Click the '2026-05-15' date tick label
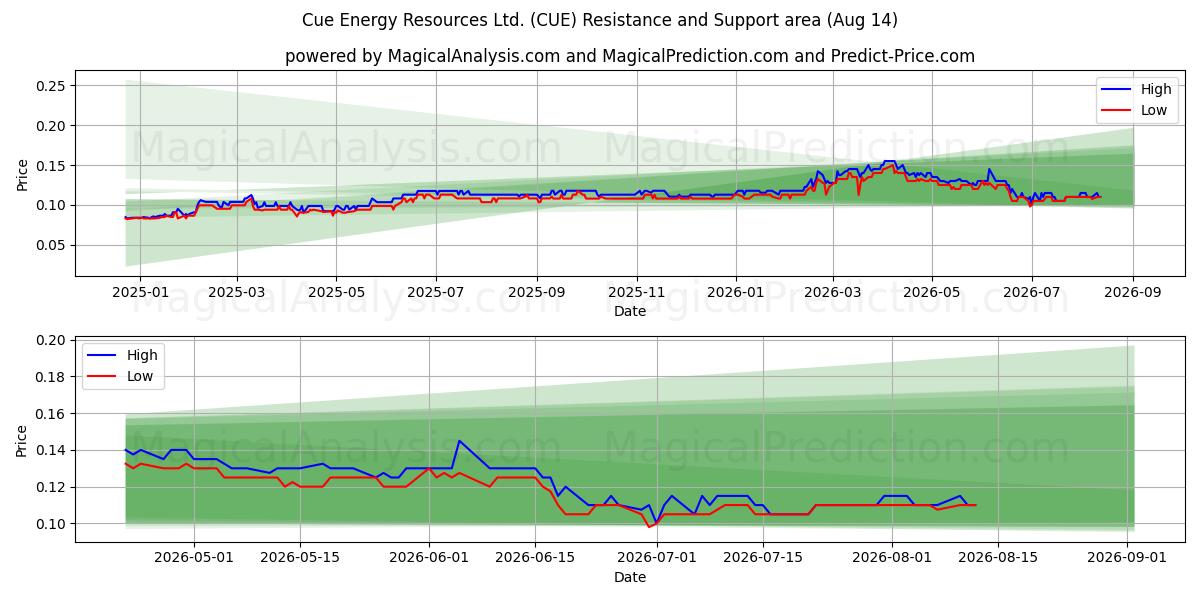Screen dimensions: 1200x600 (x=301, y=557)
